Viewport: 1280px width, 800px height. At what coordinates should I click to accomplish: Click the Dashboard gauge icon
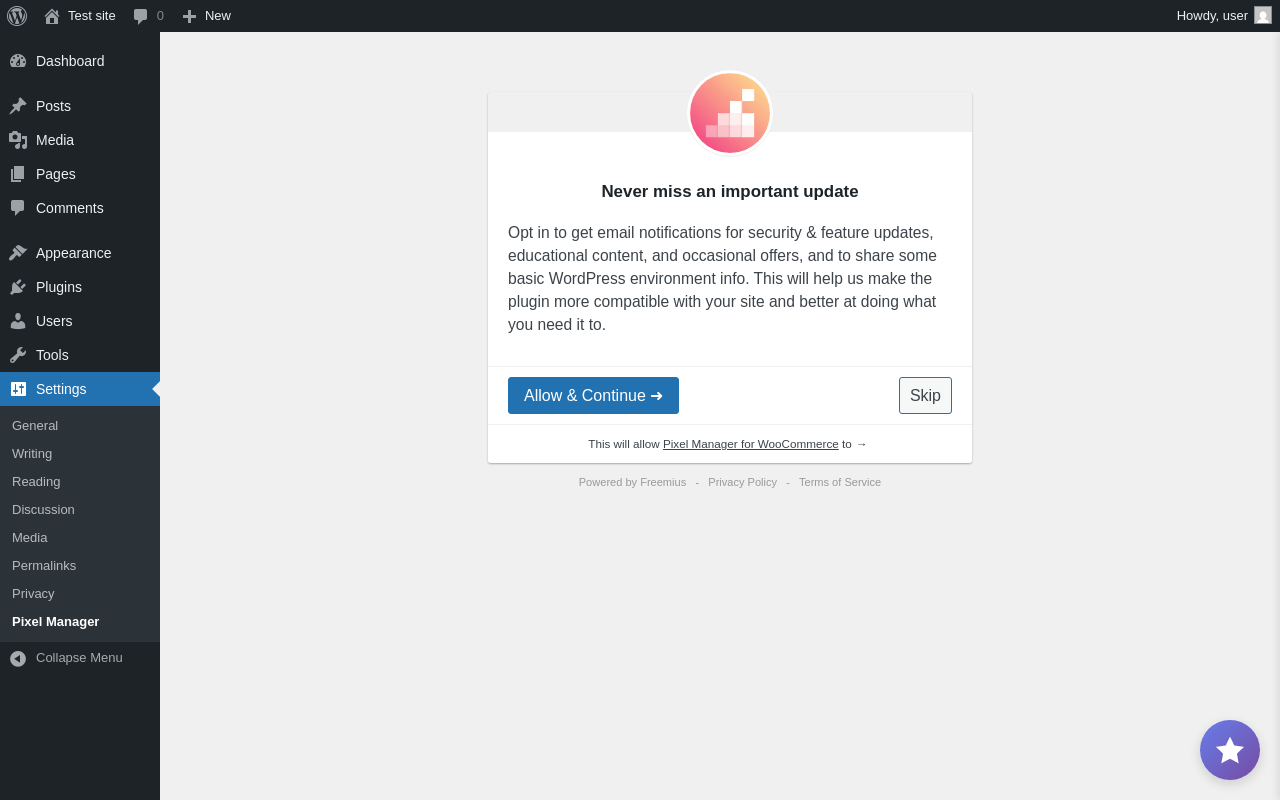[x=18, y=61]
